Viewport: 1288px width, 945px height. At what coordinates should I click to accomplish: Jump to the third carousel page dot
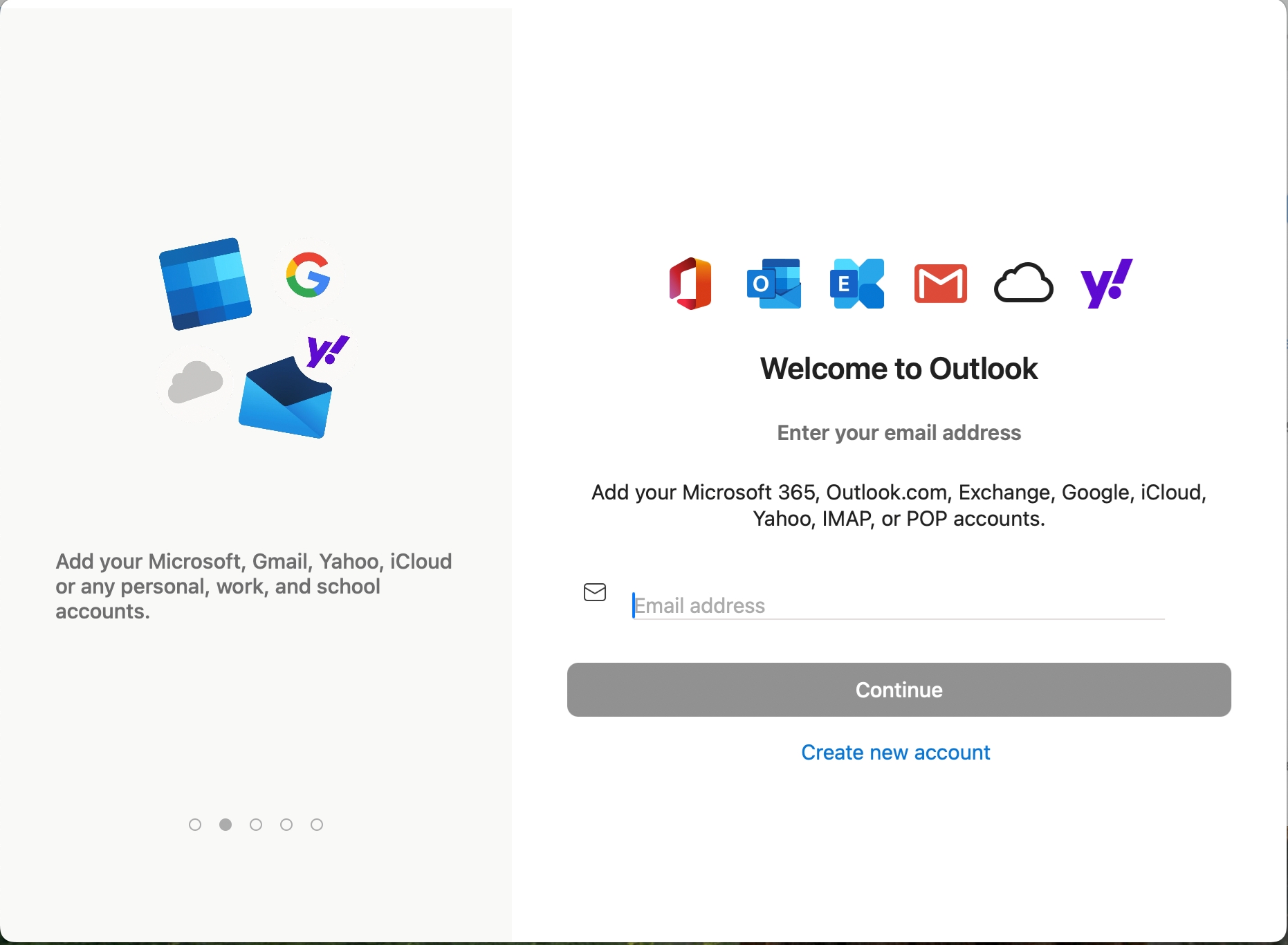click(x=256, y=825)
